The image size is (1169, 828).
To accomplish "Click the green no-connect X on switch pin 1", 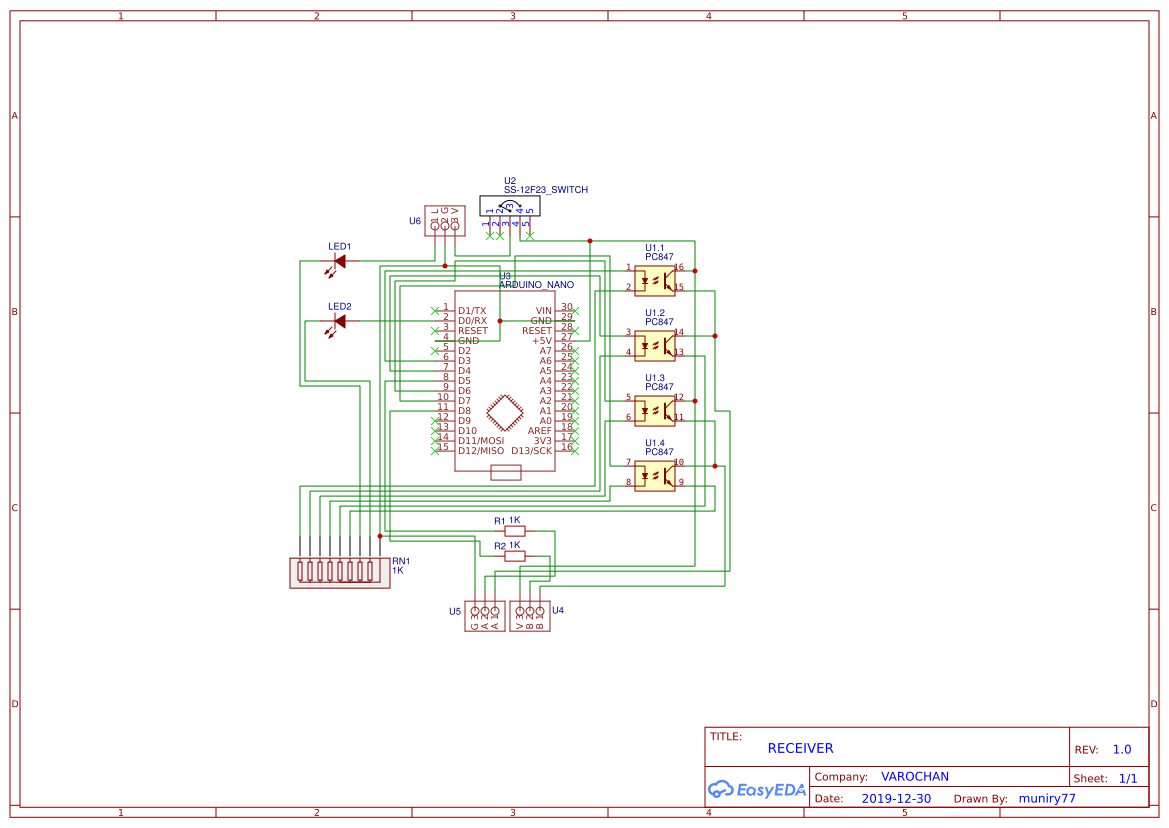I will pyautogui.click(x=490, y=236).
